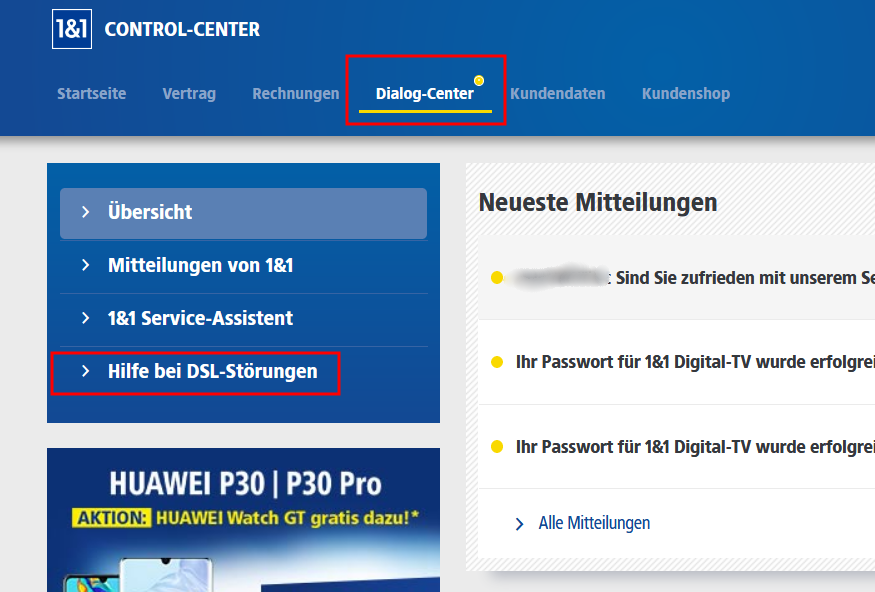Click the Neueste Mitteilungen heading

598,203
